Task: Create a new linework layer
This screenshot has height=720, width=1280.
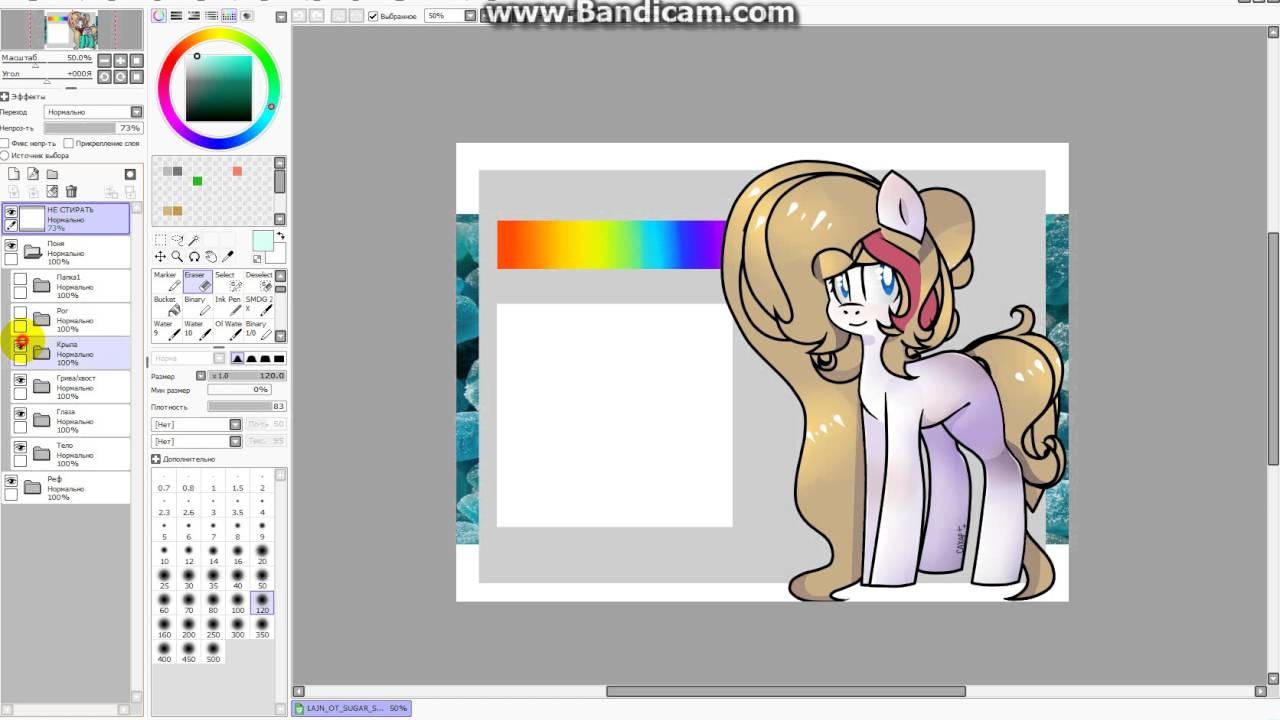Action: coord(33,174)
